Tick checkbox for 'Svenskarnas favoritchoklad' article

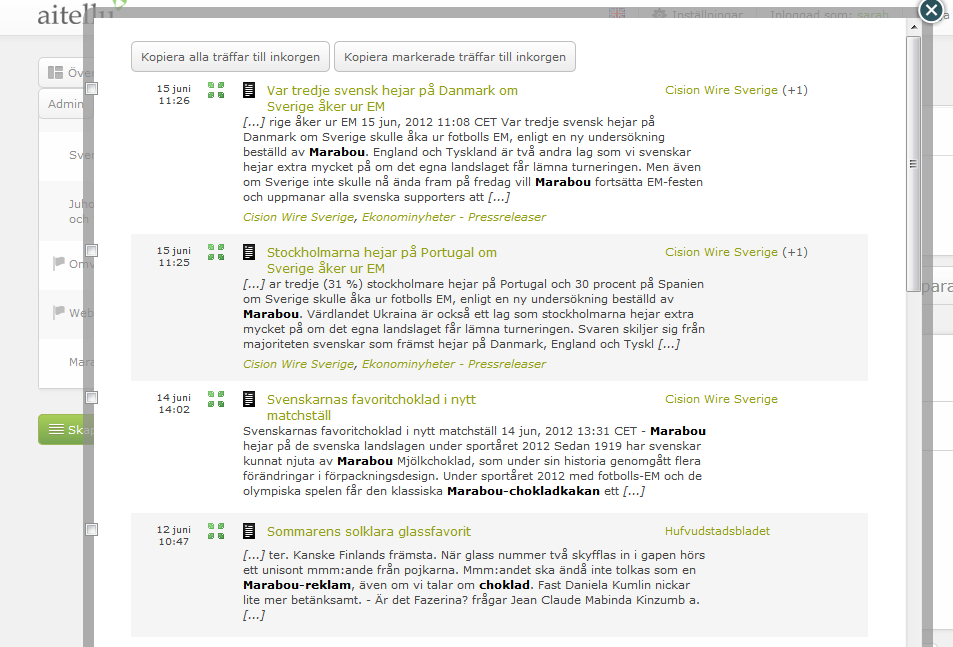coord(92,397)
